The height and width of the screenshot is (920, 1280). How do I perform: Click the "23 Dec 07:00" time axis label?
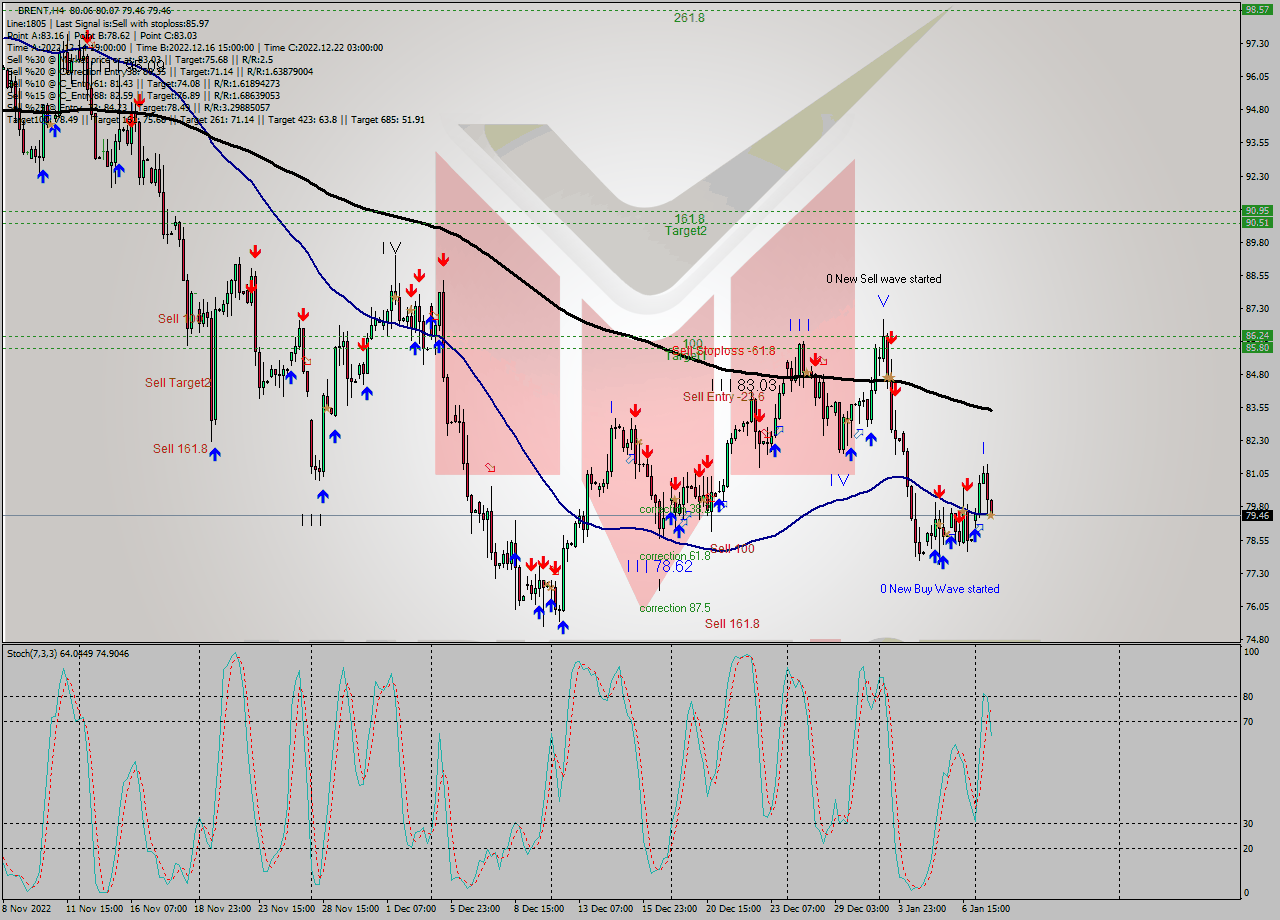pyautogui.click(x=799, y=909)
